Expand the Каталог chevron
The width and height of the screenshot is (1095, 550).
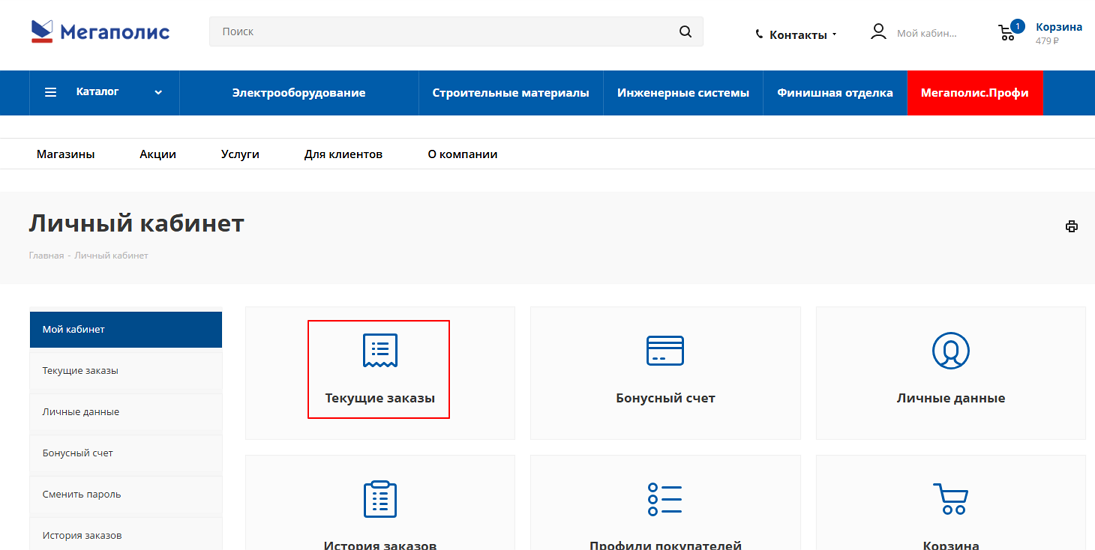tap(159, 92)
